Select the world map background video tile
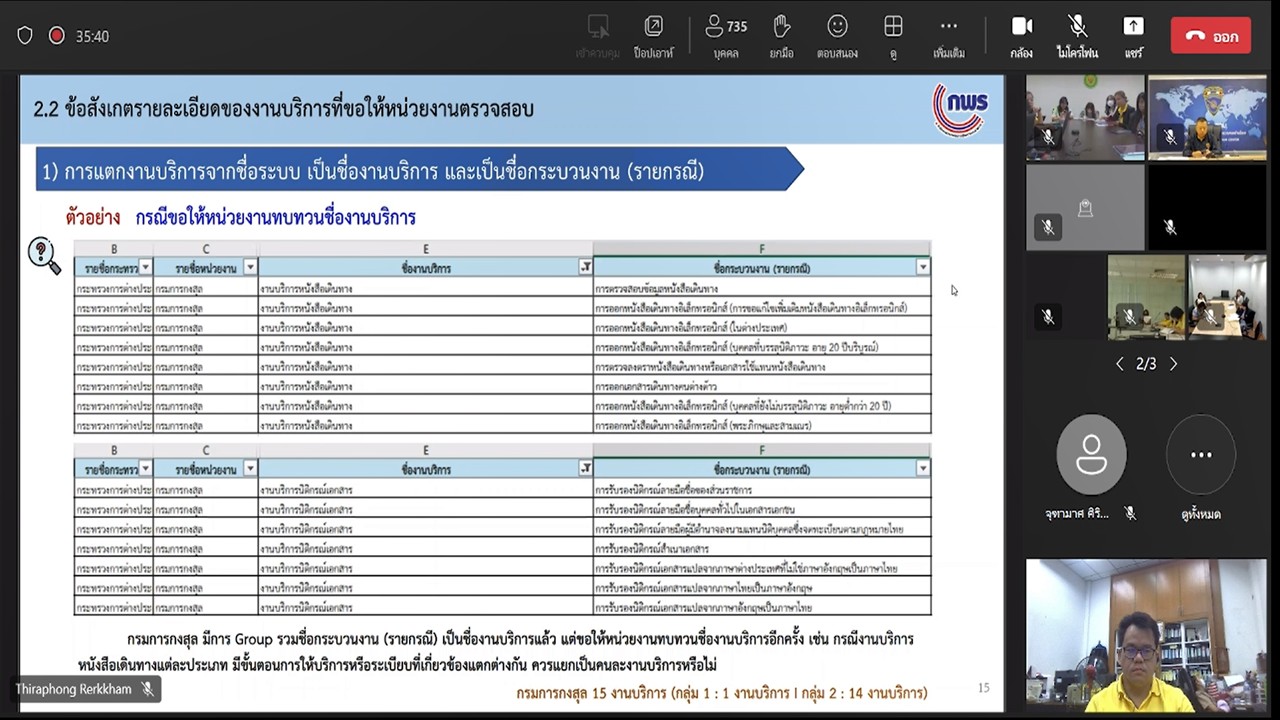The image size is (1280, 720). pyautogui.click(x=1207, y=117)
